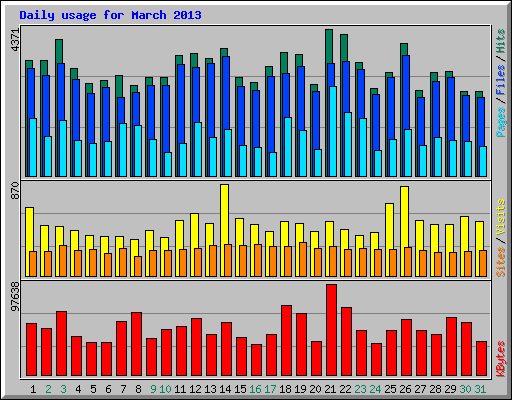Click the cyan Pages bar for day 1

click(33, 147)
